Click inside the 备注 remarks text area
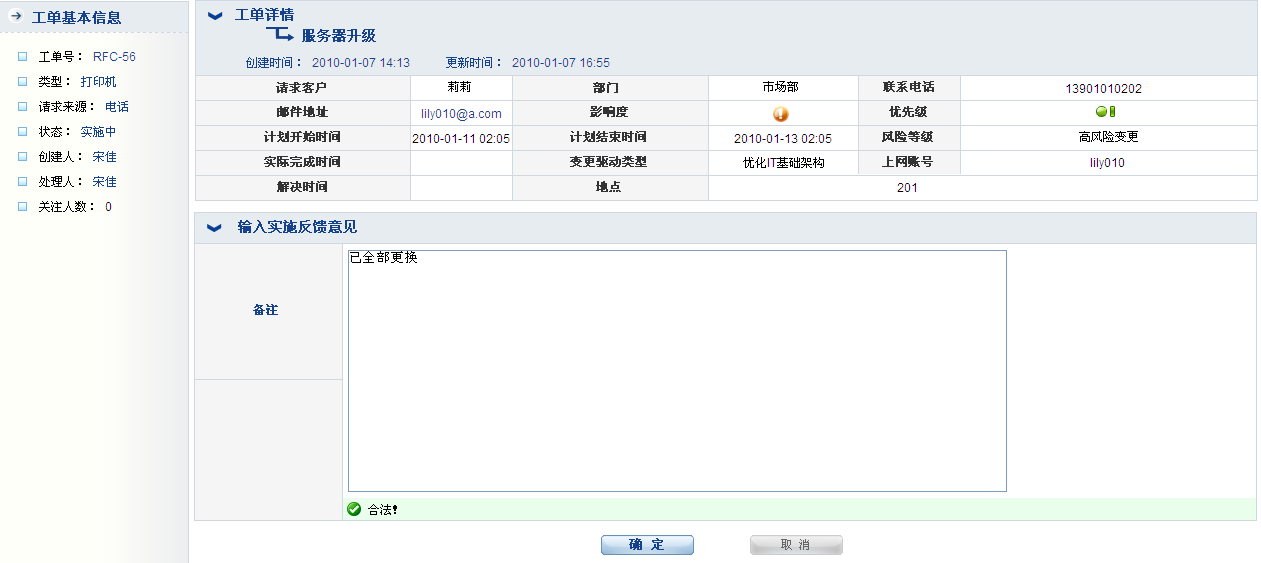1261x563 pixels. pos(676,370)
